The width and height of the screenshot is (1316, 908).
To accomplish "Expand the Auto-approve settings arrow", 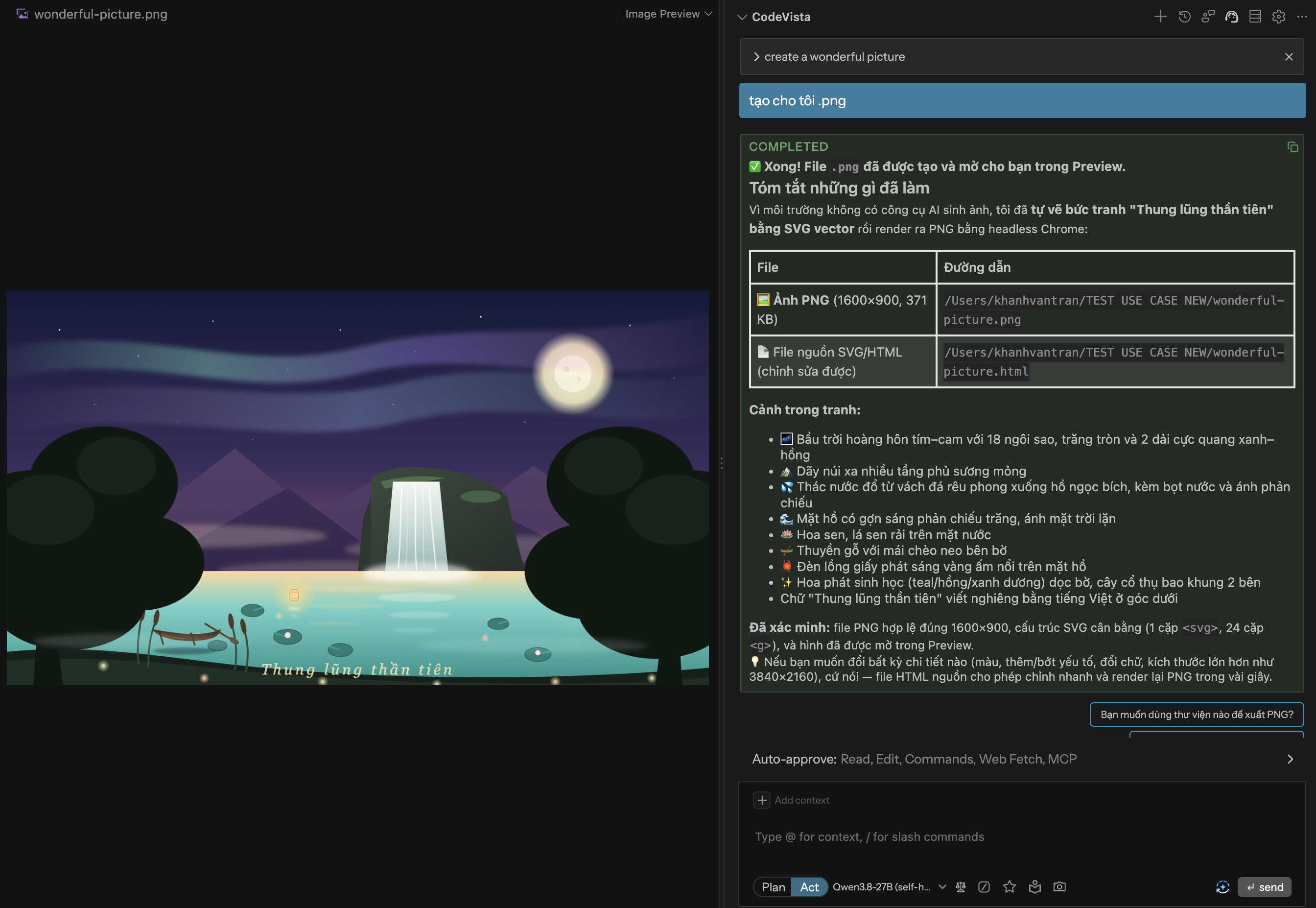I will pyautogui.click(x=1290, y=759).
